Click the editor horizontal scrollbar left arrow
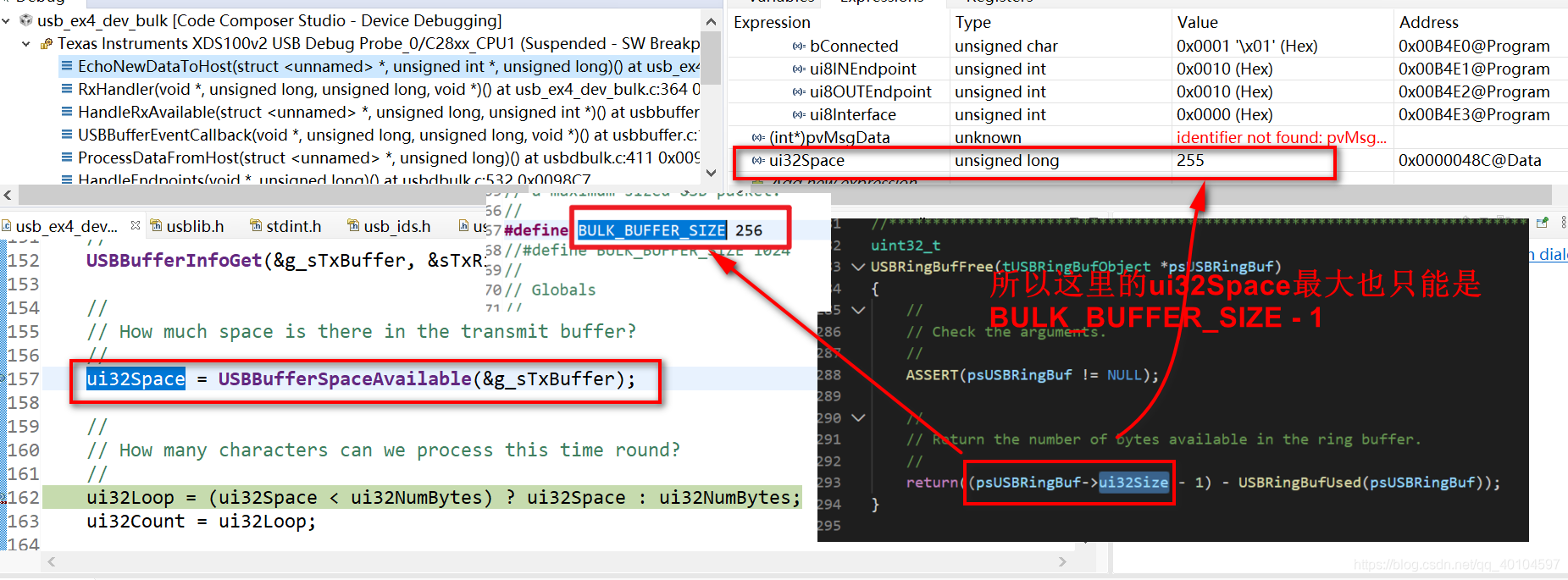This screenshot has width=1568, height=580. 52,561
